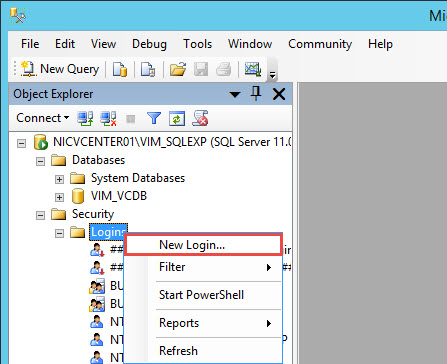Click the Open File folder icon

point(178,69)
